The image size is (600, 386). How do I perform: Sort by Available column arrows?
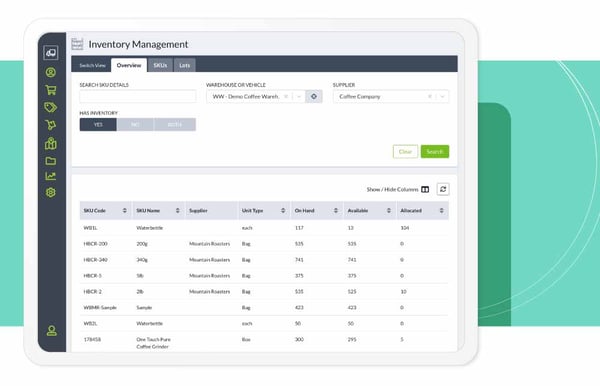coord(389,210)
